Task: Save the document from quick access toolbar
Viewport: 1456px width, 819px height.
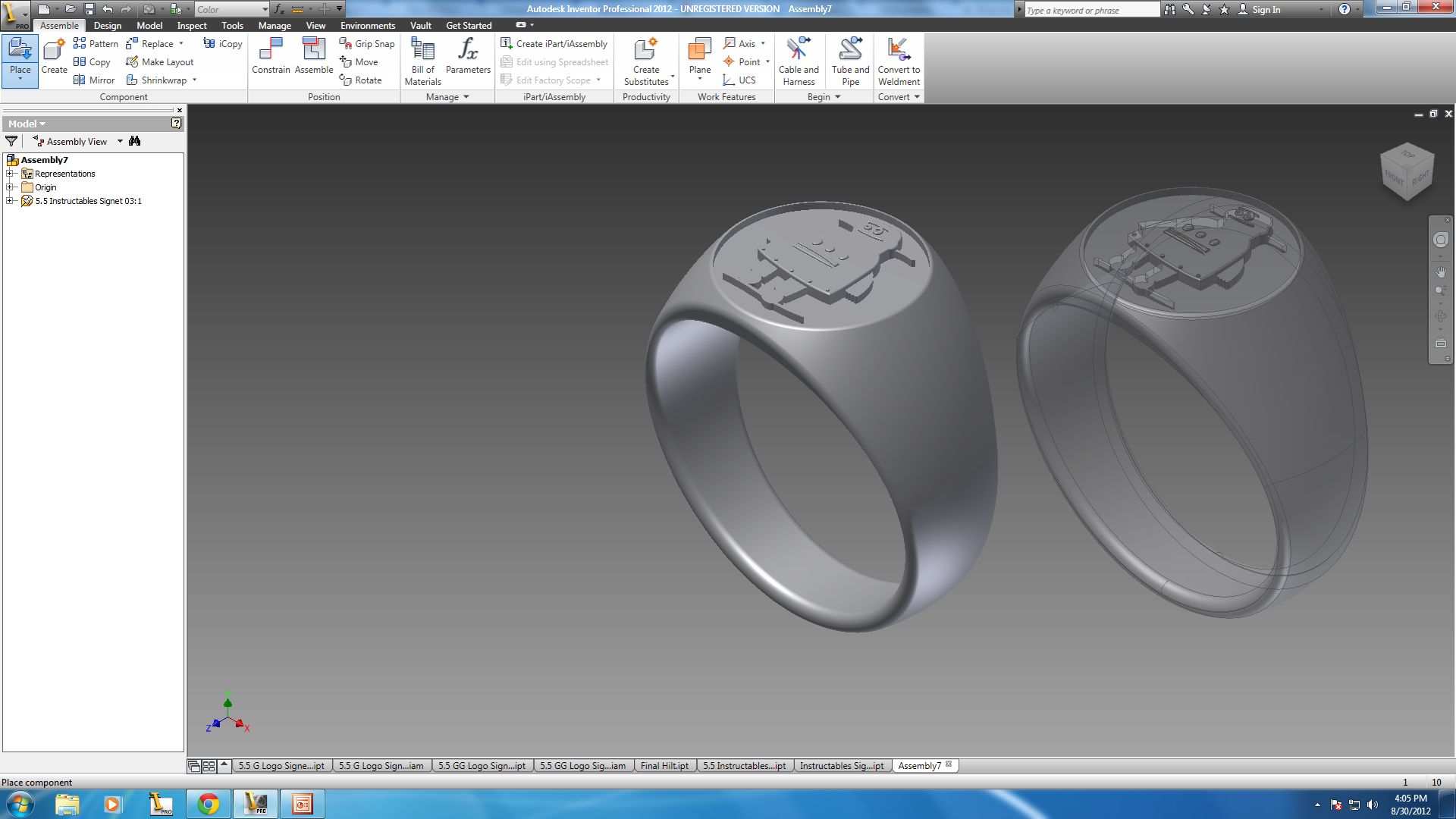Action: (89, 9)
